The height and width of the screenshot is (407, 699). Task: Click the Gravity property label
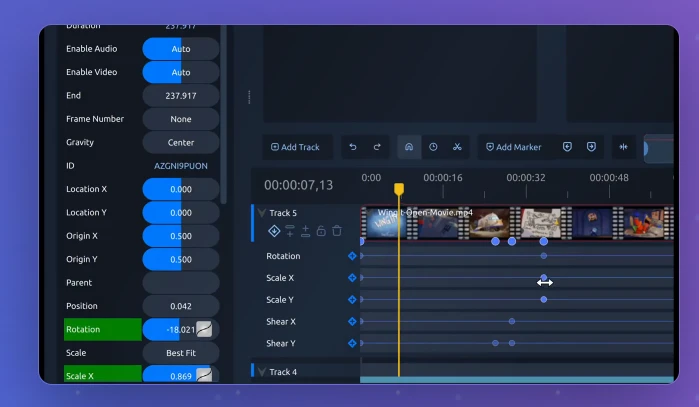(80, 143)
